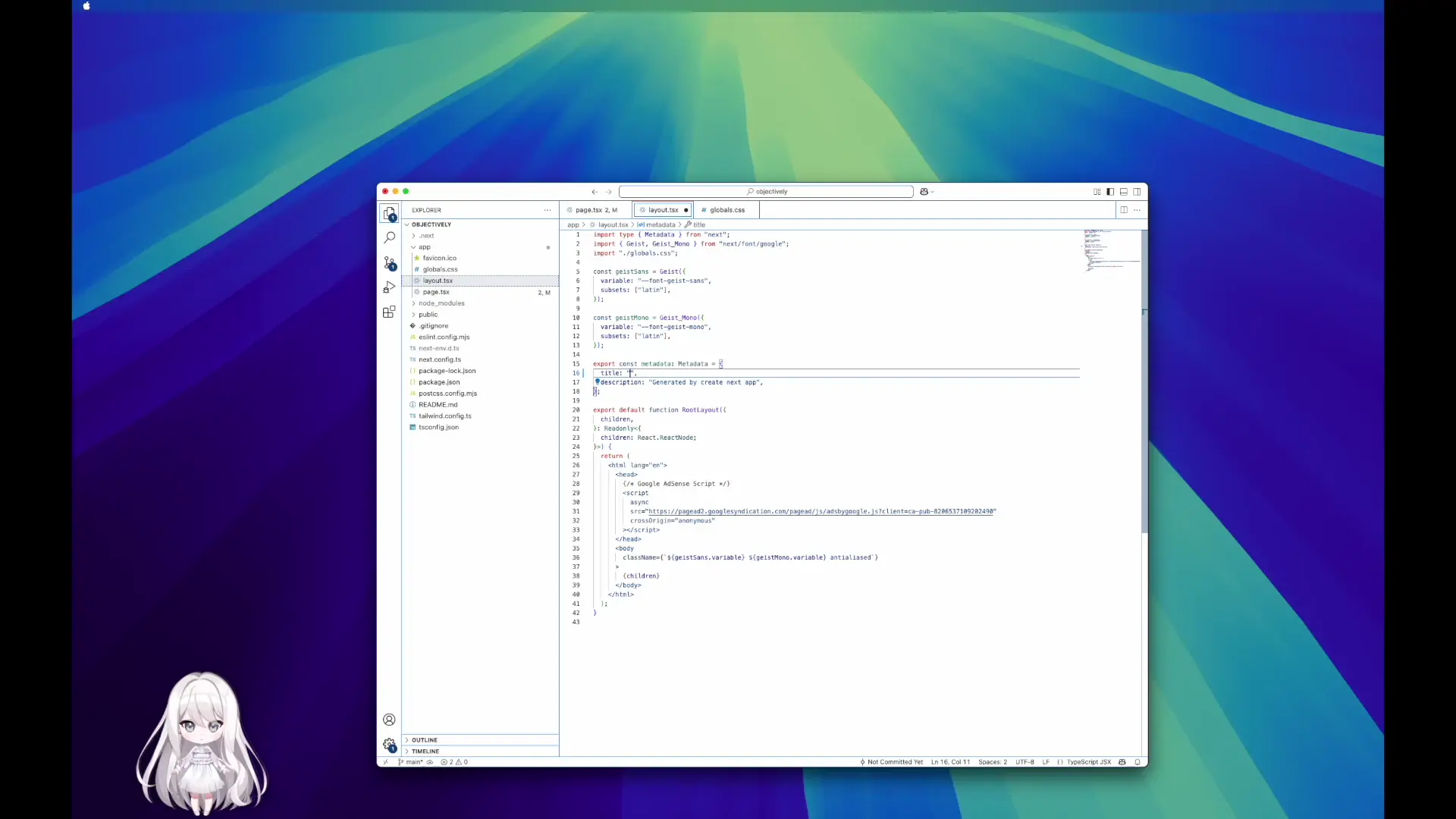
Task: Open the Copilot chat icon in title bar
Action: tap(924, 192)
